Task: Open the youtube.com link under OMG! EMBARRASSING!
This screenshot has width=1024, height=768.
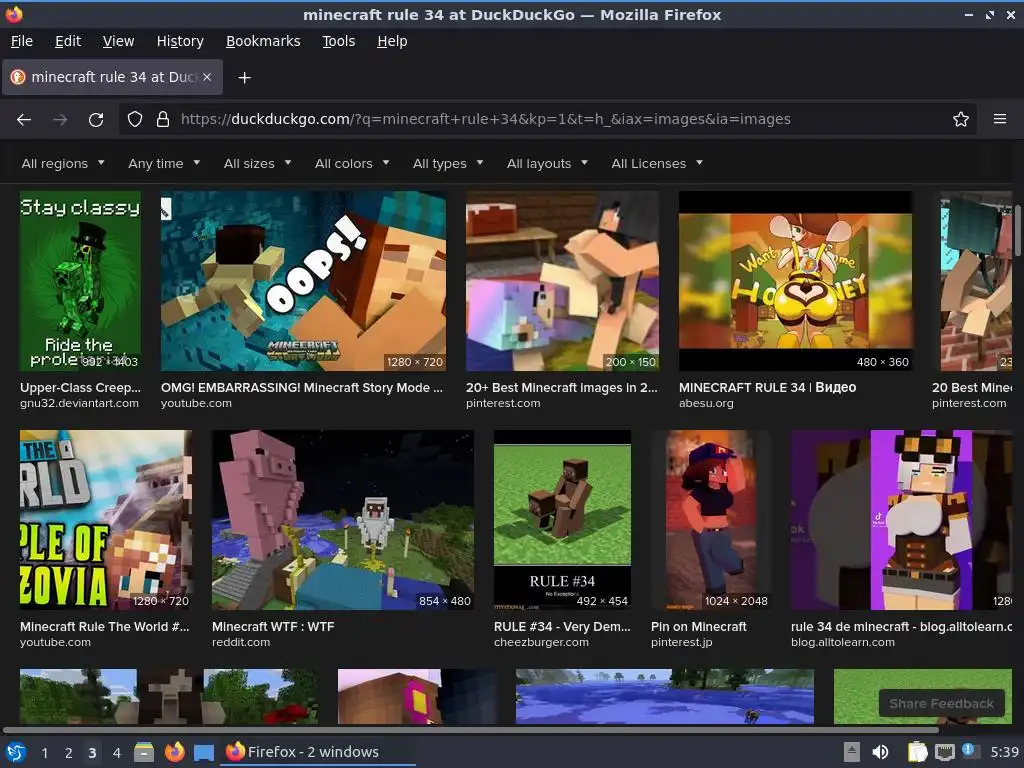Action: point(196,404)
